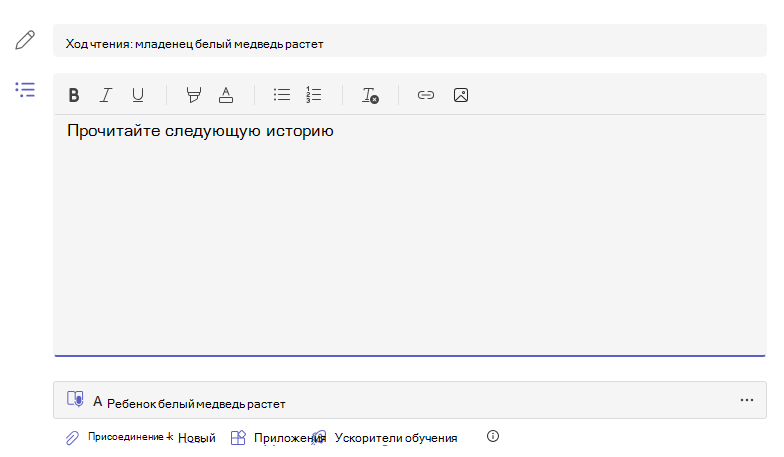Insert bulleted list
Viewport: 784px width, 457px height.
(282, 94)
